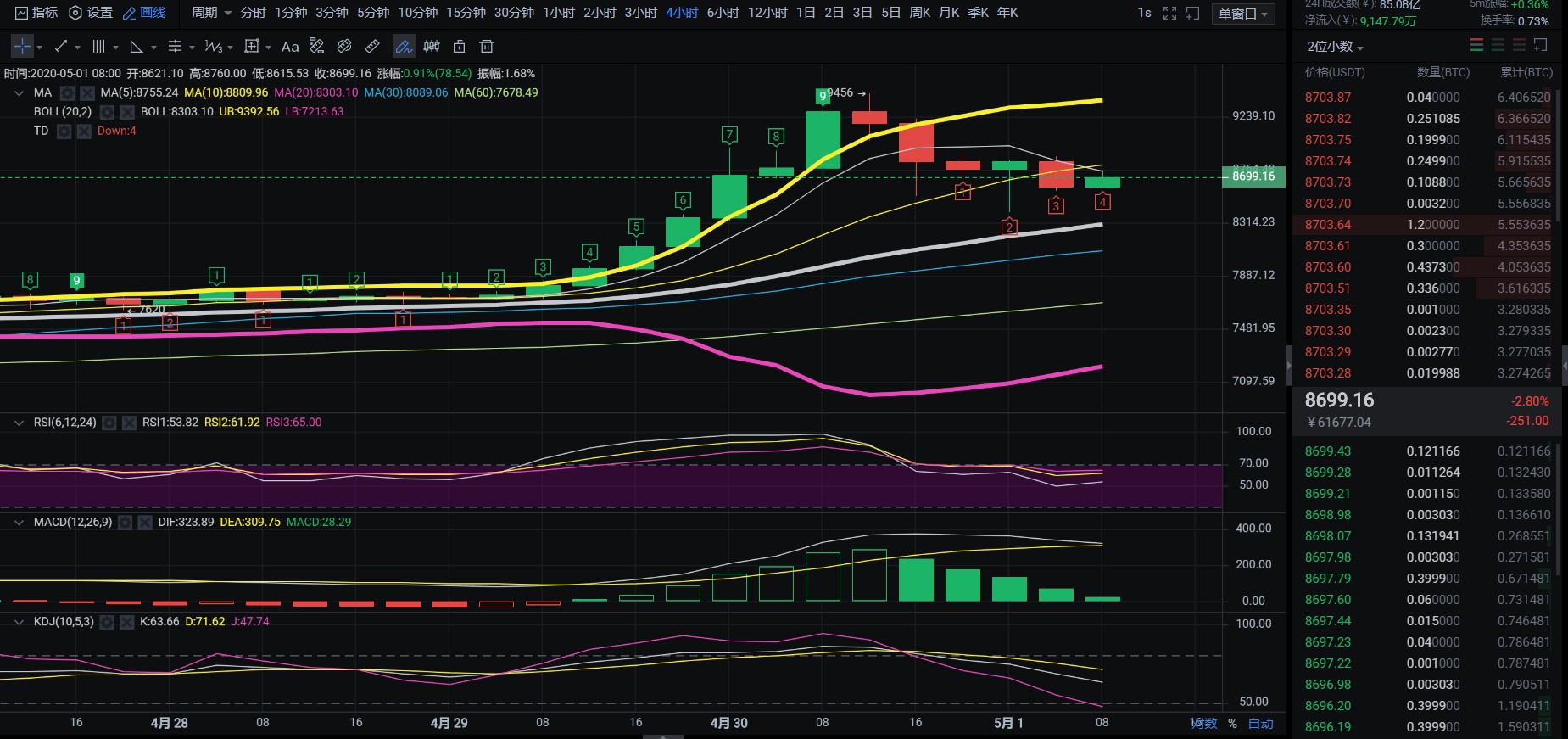1568x739 pixels.
Task: Pick the trend line drawing tool
Action: 61,47
